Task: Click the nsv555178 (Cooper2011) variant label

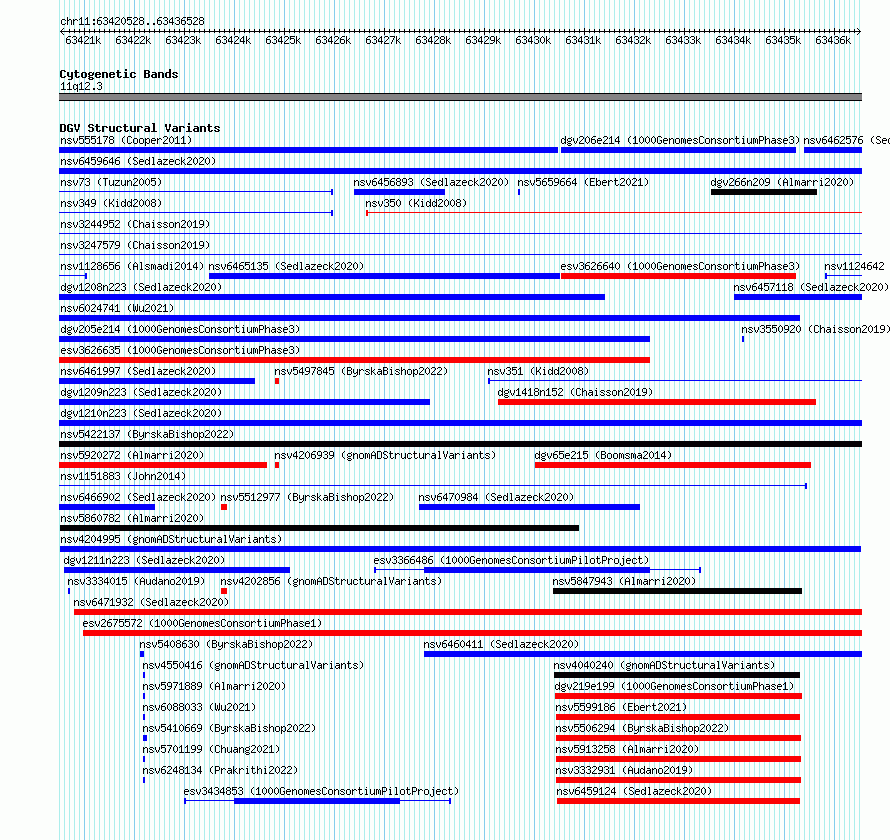Action: coord(126,140)
